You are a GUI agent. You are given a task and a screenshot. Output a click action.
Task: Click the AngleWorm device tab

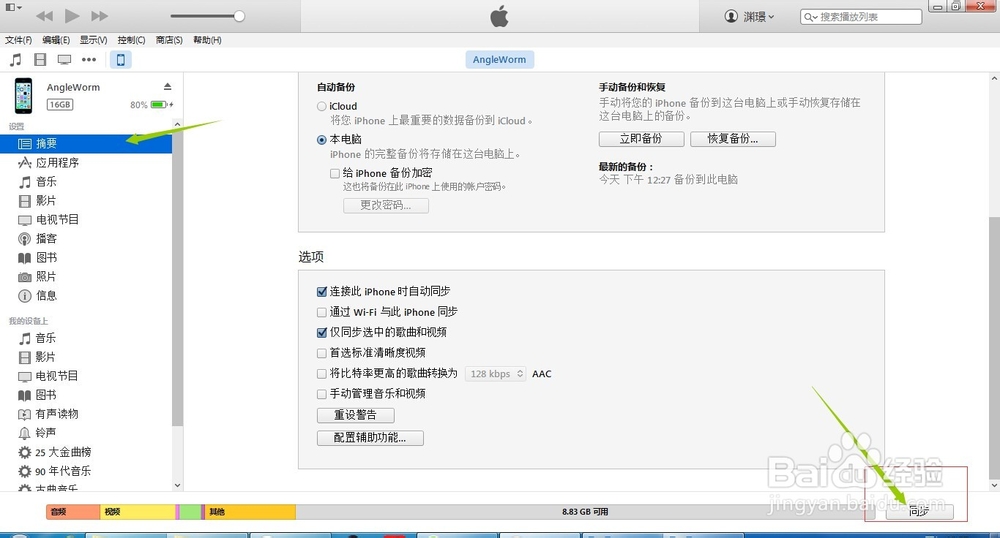click(x=499, y=59)
